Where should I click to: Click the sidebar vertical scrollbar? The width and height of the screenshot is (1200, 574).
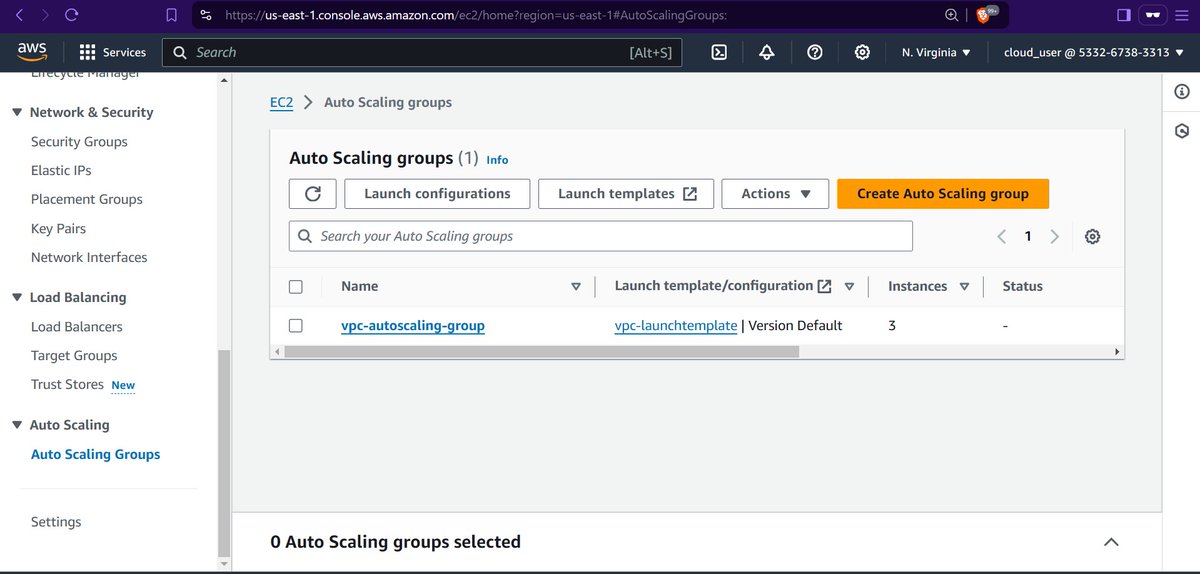224,454
